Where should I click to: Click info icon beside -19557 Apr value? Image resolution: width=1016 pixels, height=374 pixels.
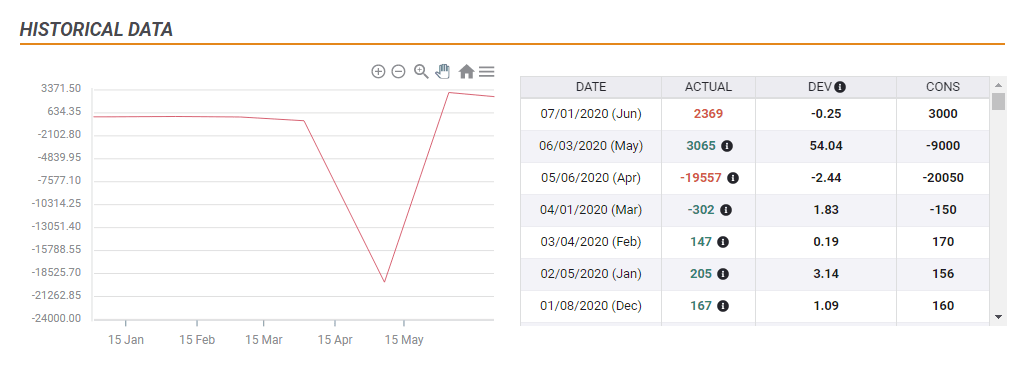733,178
